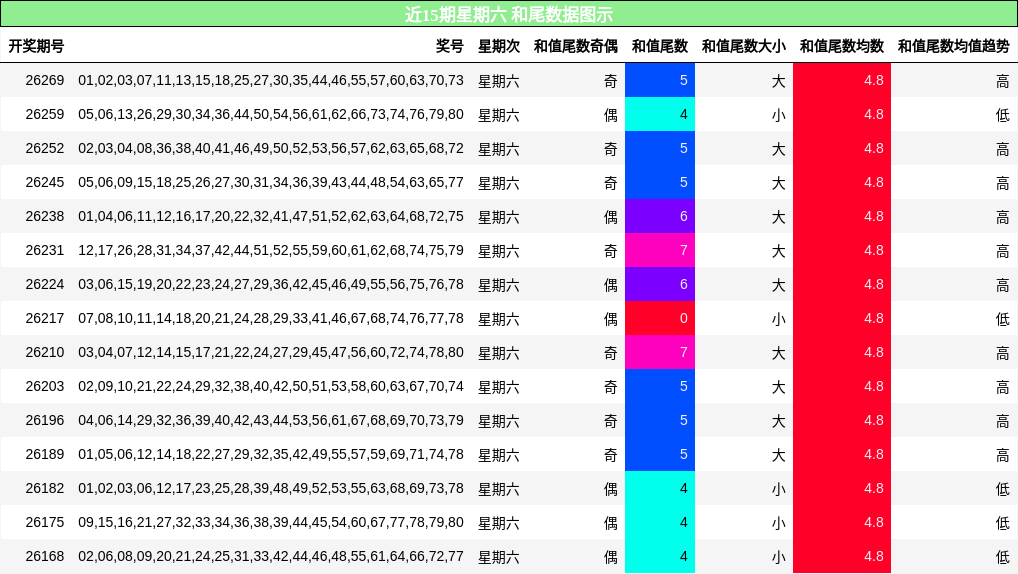Select the numbers row starting 05,06,09,15,18

[271, 182]
